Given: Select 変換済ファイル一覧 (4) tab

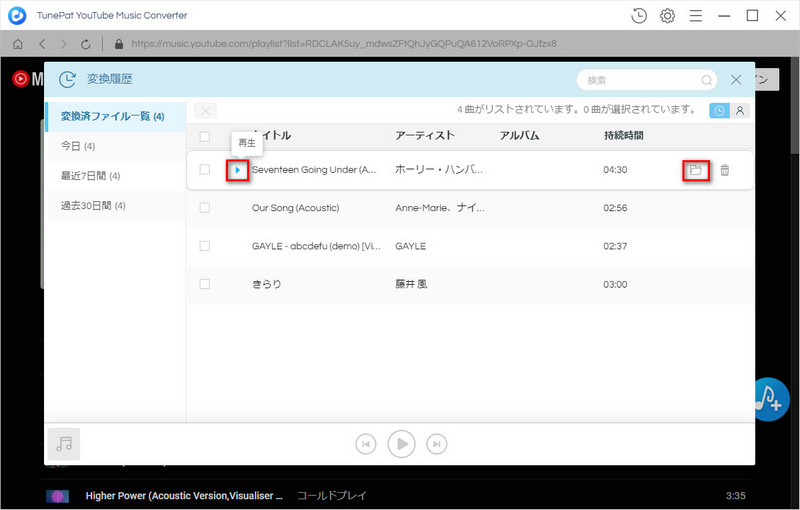Looking at the screenshot, I should tap(115, 116).
